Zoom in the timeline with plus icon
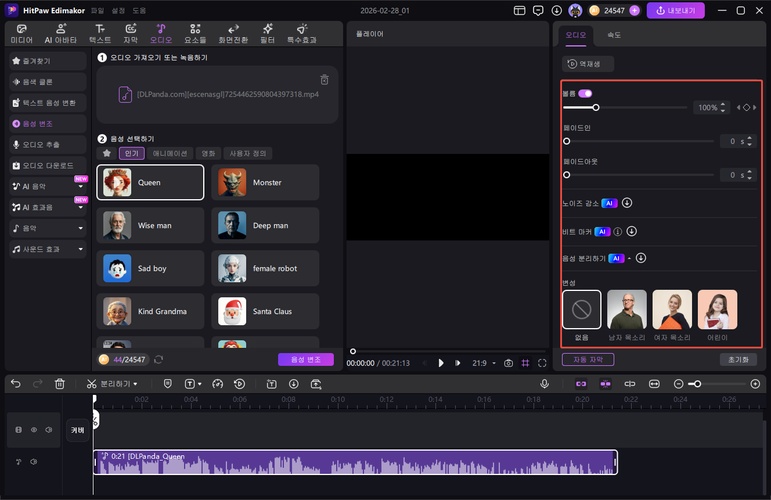 (756, 384)
